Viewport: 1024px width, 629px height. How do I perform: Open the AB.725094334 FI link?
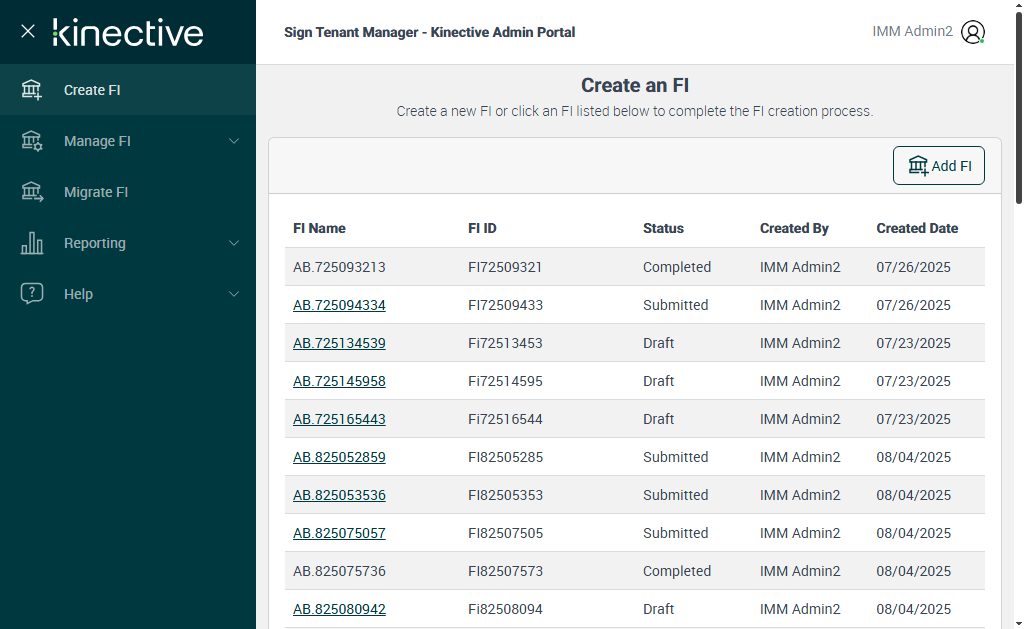click(339, 305)
